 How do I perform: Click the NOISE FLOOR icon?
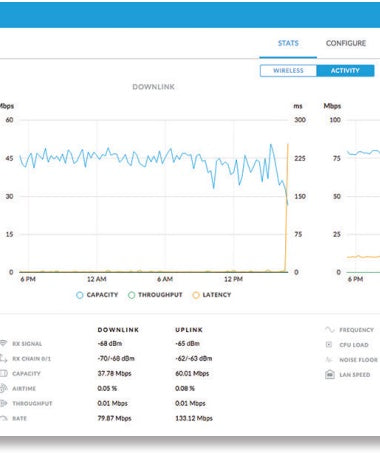[x=329, y=360]
